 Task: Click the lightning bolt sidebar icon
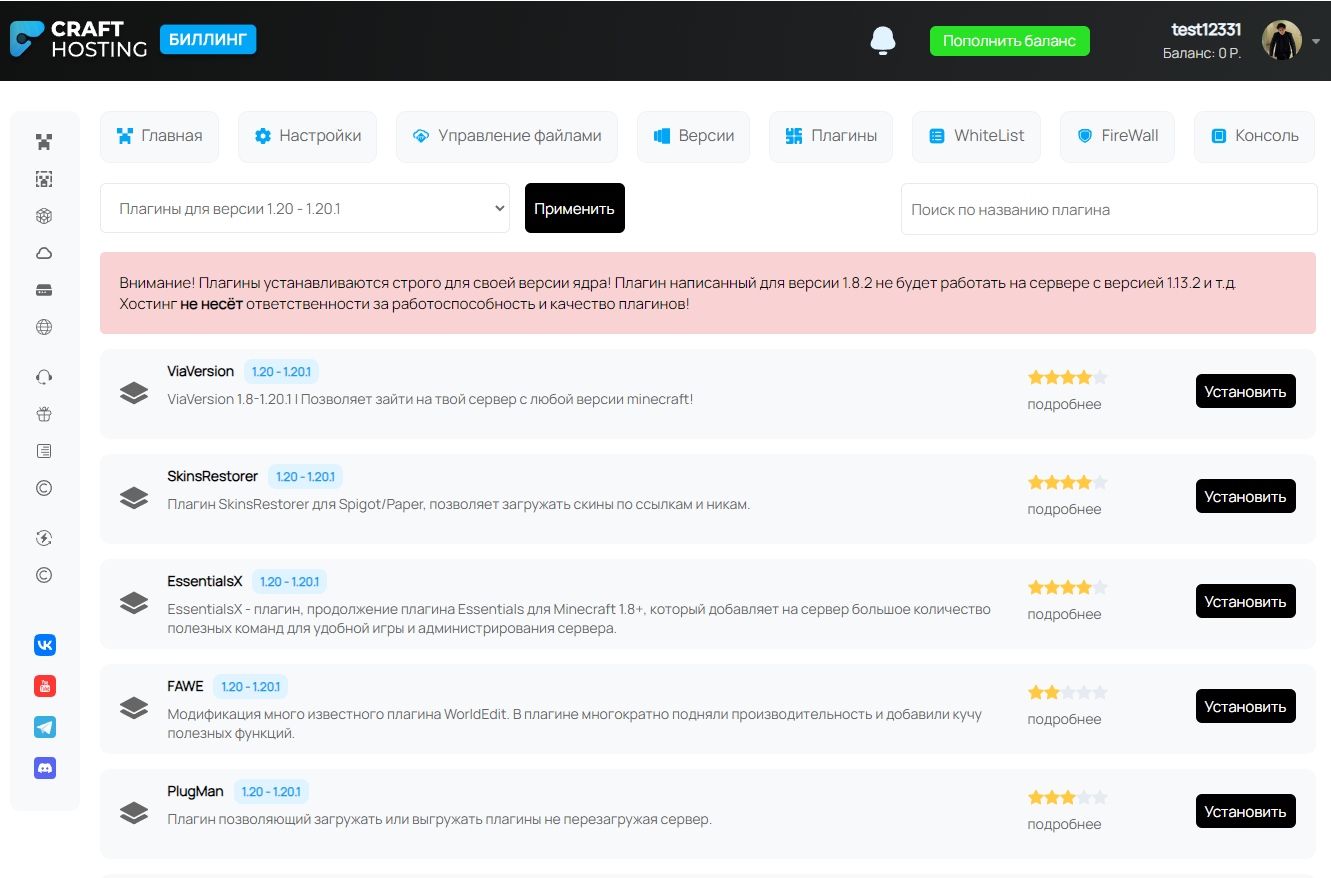[x=44, y=538]
